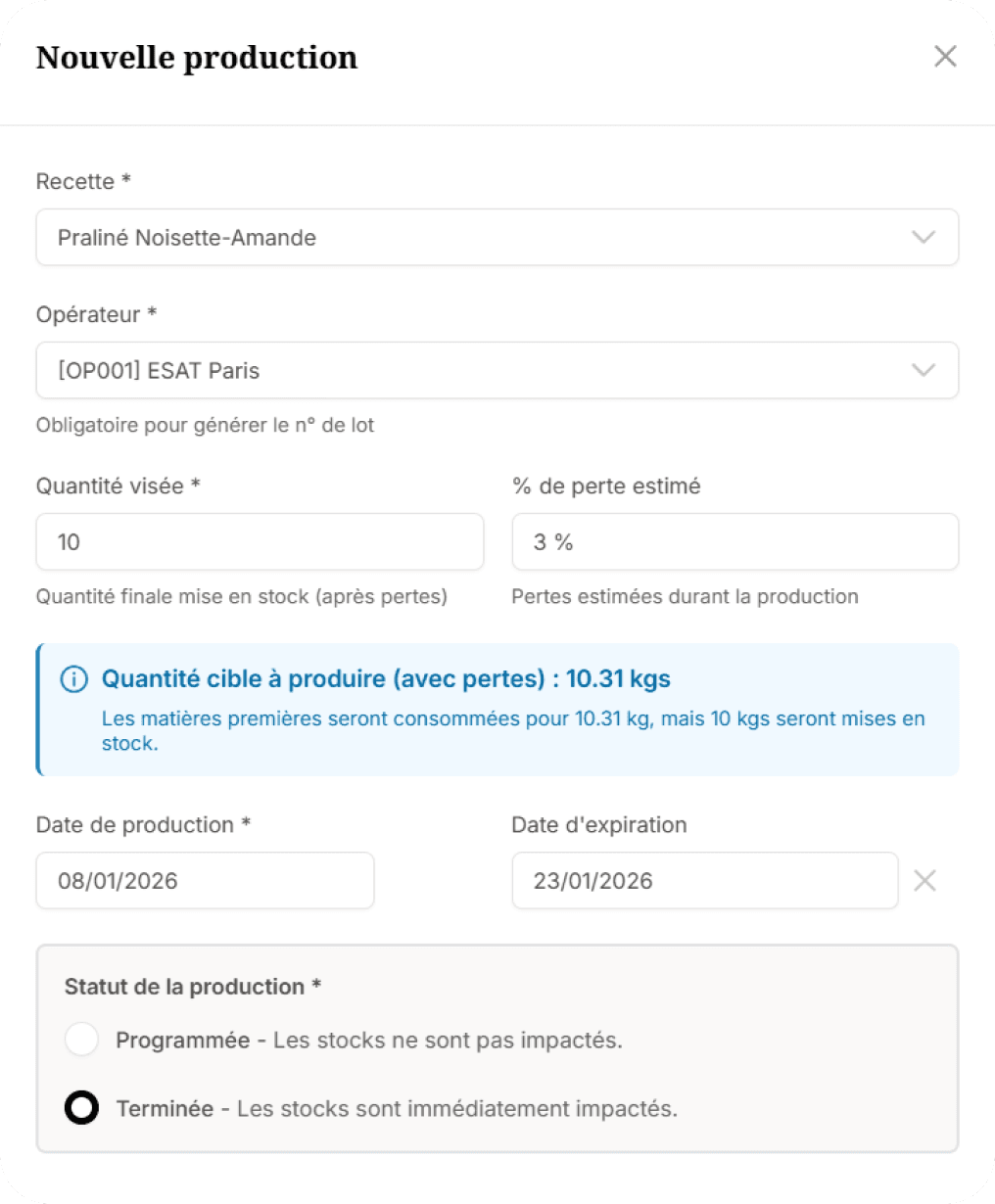Select the Programmée radio button
This screenshot has width=995, height=1204.
[x=82, y=1040]
